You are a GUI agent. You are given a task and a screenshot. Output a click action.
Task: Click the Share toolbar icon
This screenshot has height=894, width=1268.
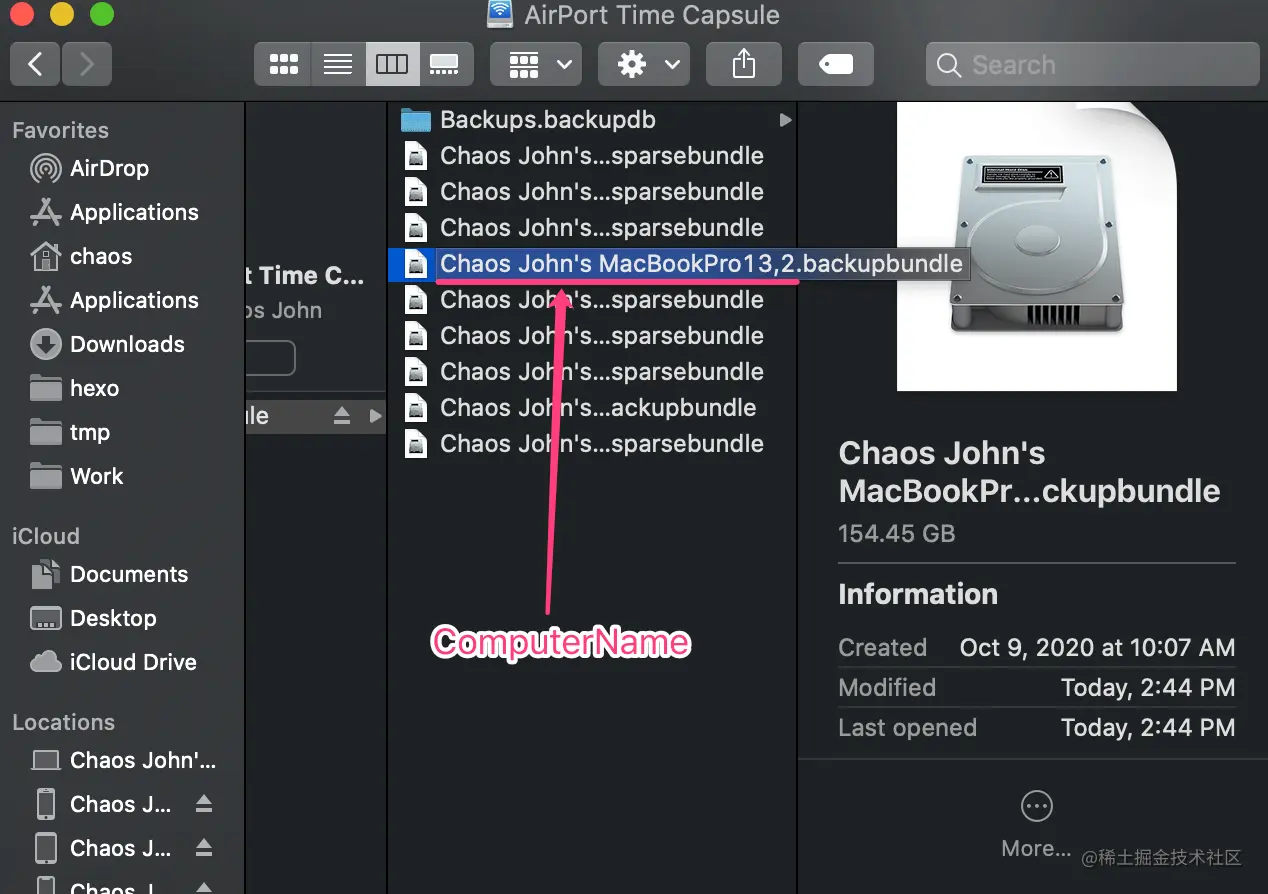(743, 65)
